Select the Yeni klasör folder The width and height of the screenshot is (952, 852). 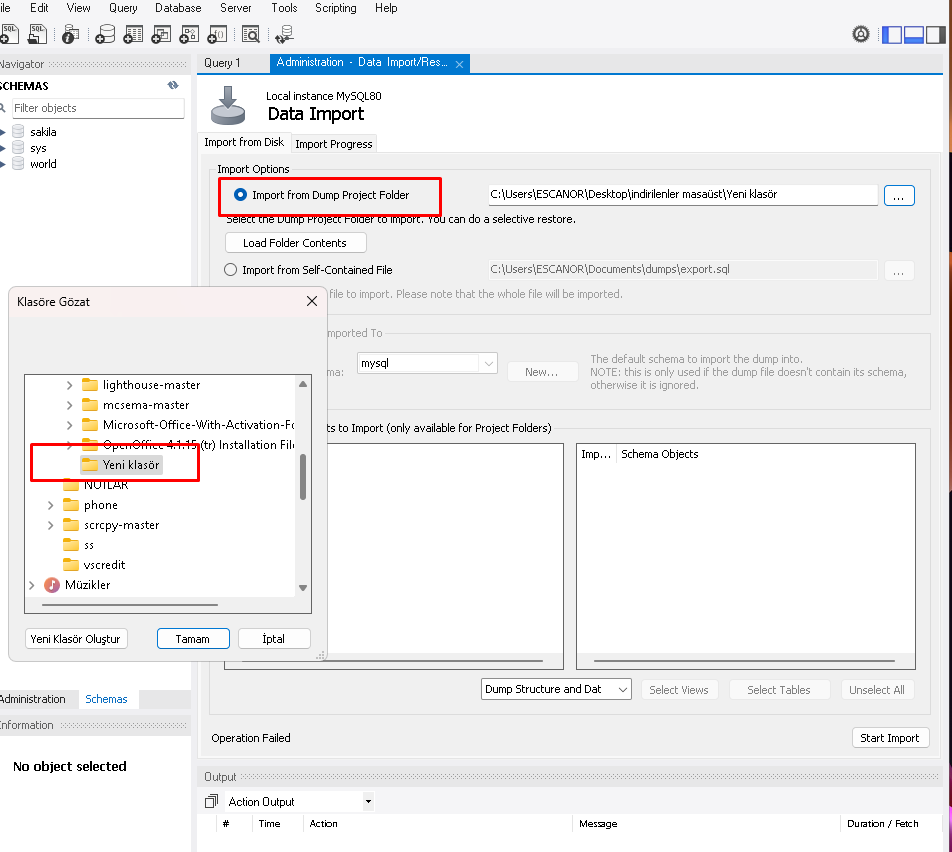[x=121, y=465]
